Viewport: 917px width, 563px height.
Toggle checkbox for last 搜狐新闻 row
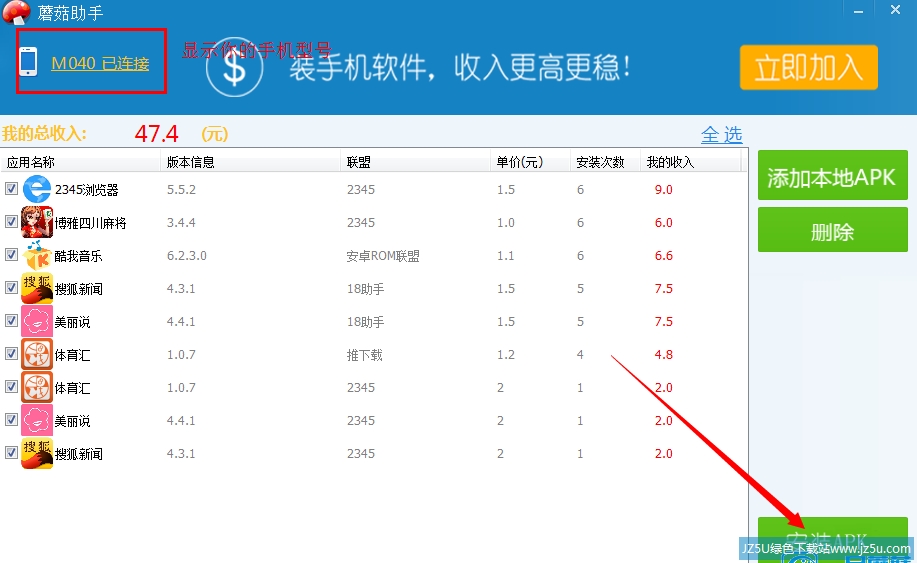point(11,453)
